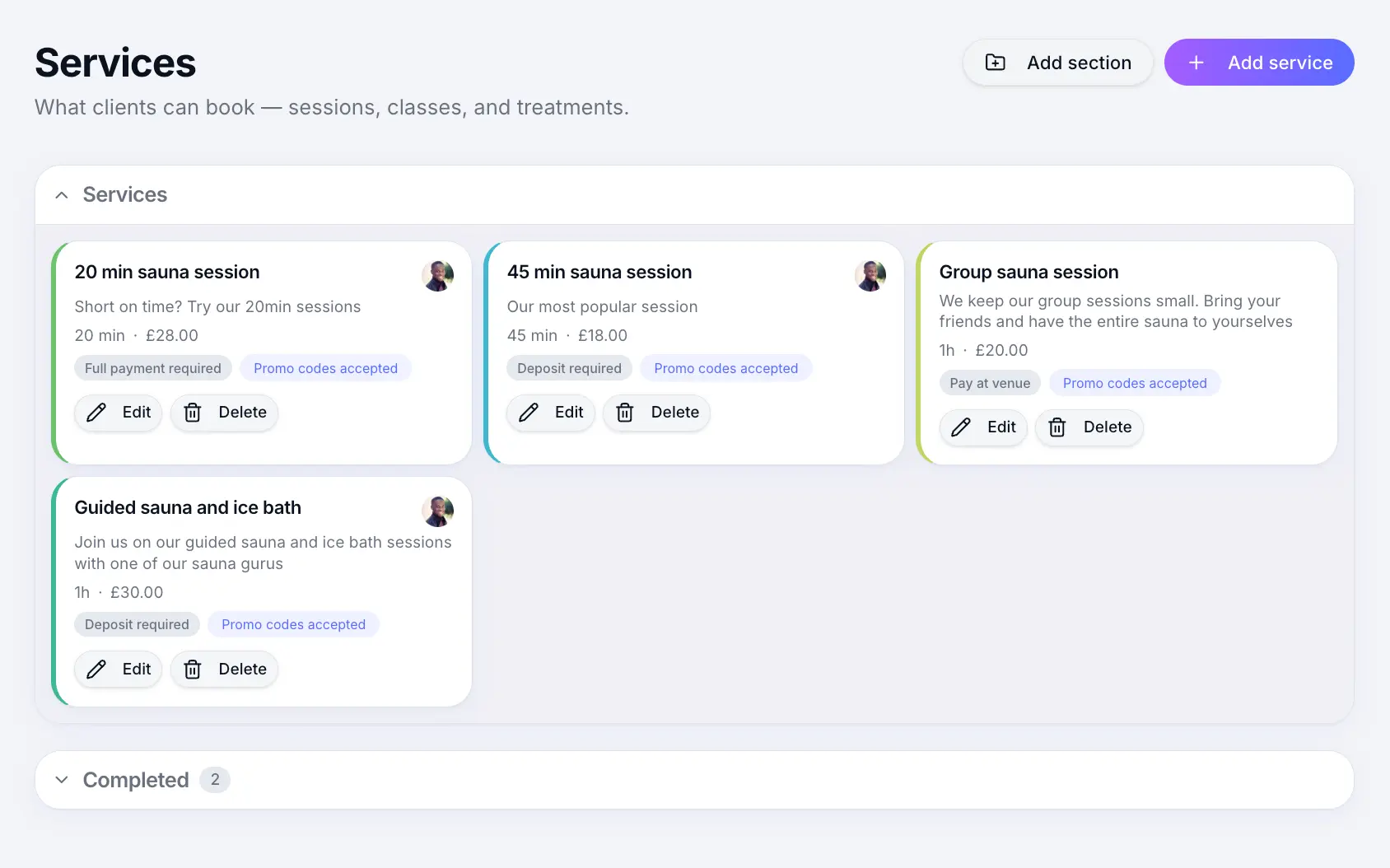1390x868 pixels.
Task: Collapse the Services section chevron
Action: 62,195
